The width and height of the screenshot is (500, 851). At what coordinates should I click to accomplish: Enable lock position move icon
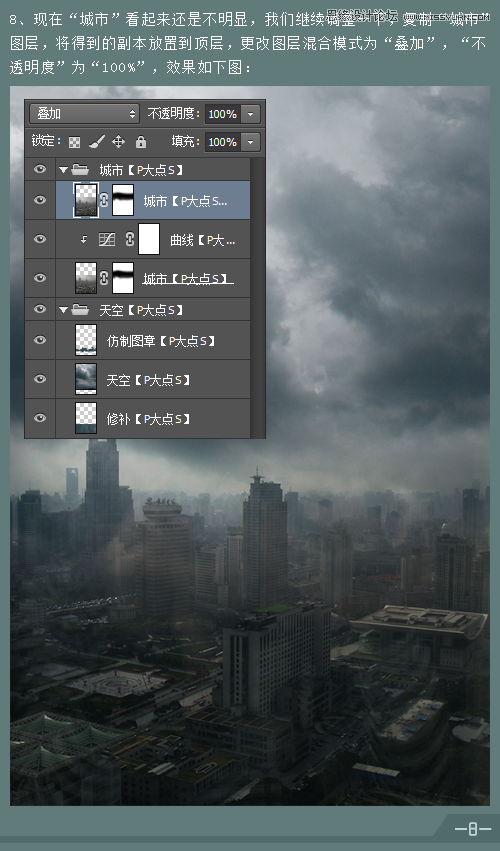point(118,142)
